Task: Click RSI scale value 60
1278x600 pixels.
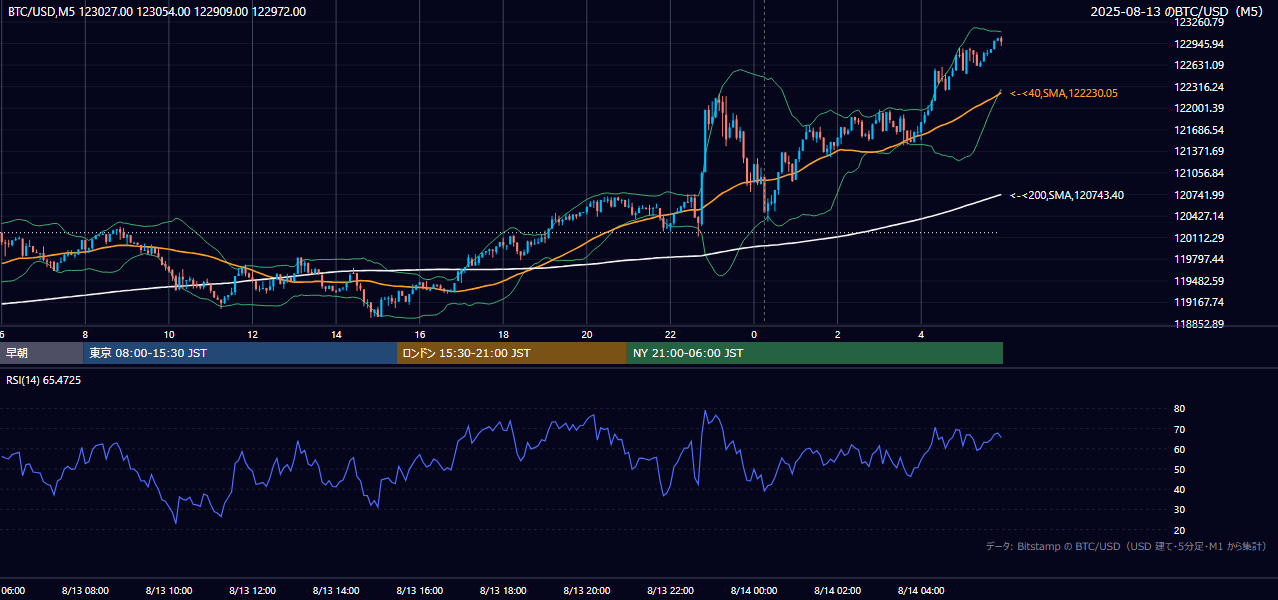Action: coord(1179,449)
